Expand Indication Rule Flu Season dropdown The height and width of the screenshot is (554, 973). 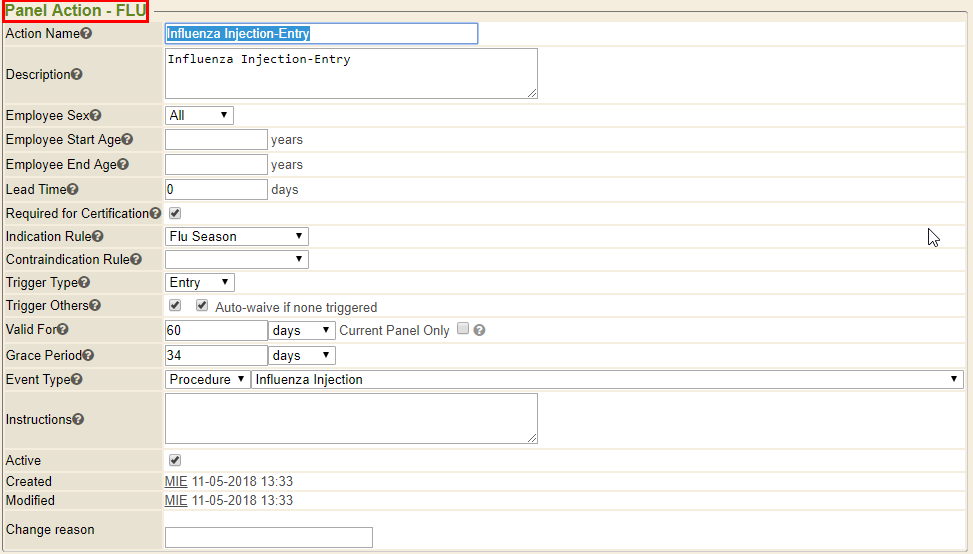tap(236, 236)
